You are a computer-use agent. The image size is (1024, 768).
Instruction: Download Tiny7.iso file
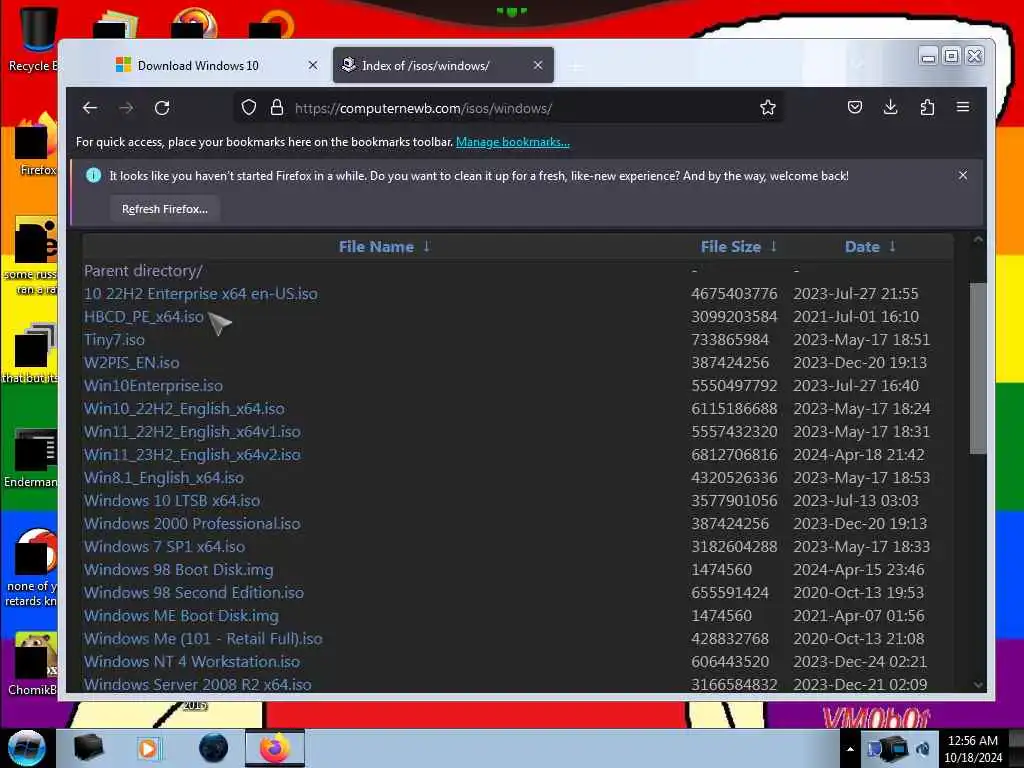[114, 340]
